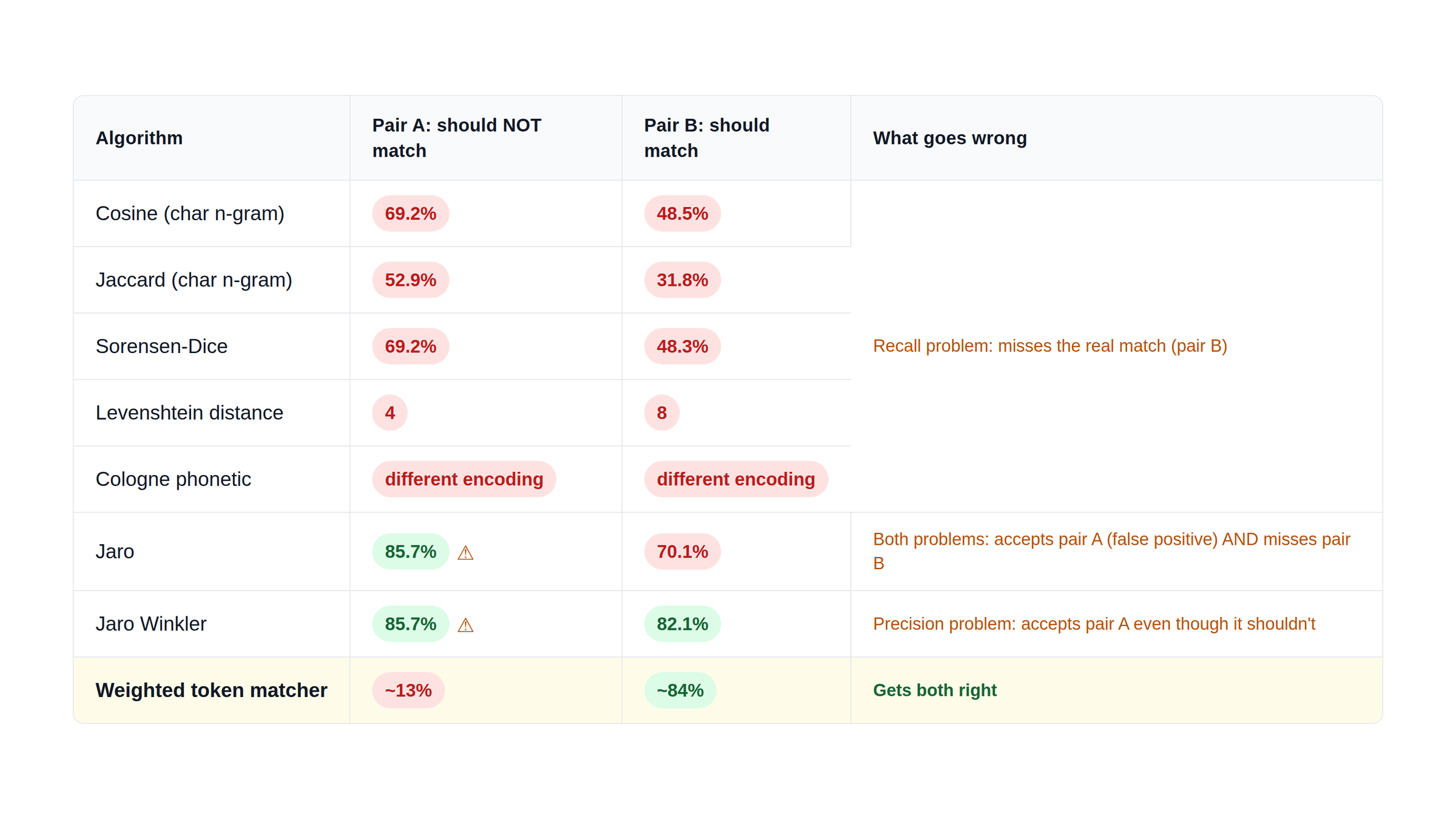
Task: Select the 'Weighted token matcher' row label
Action: click(212, 690)
